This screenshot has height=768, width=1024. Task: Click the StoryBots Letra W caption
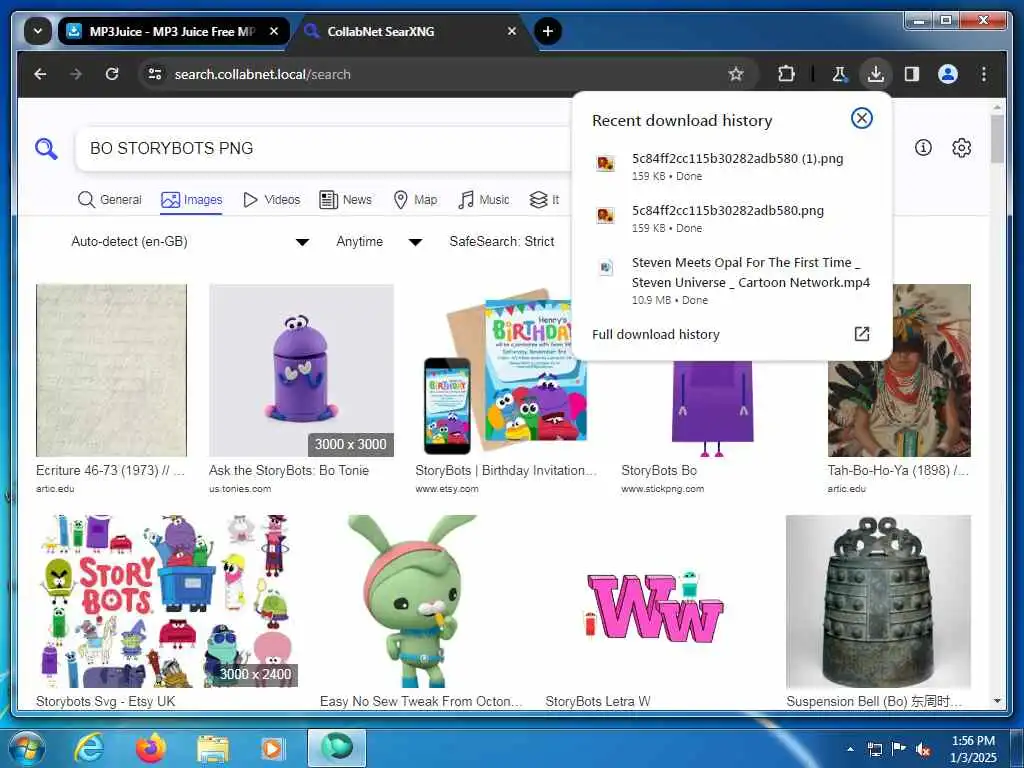[x=598, y=701]
